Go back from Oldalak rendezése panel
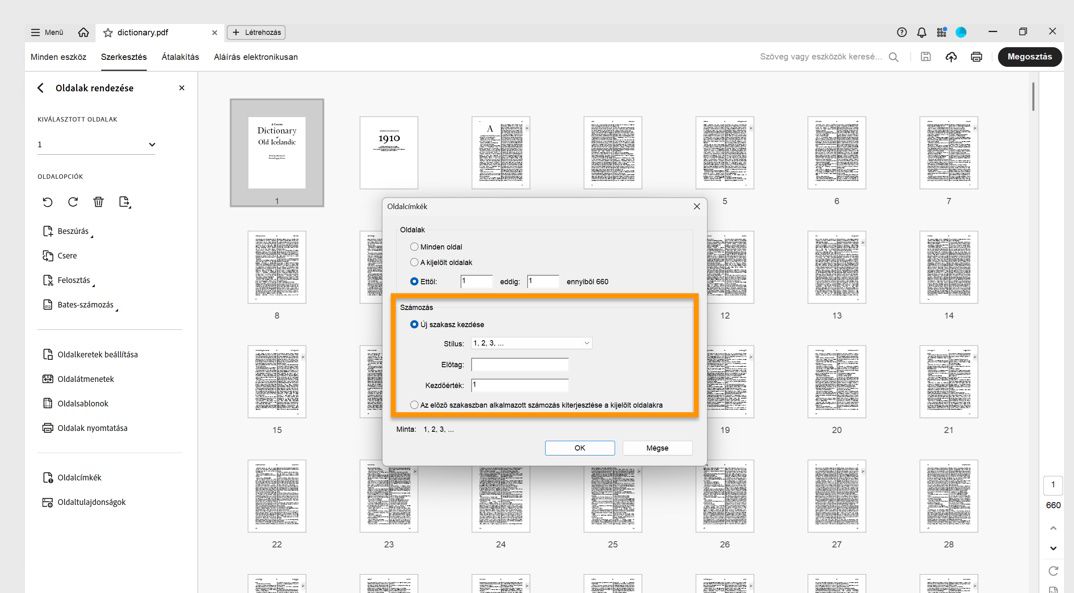This screenshot has height=593, width=1074. pos(40,88)
